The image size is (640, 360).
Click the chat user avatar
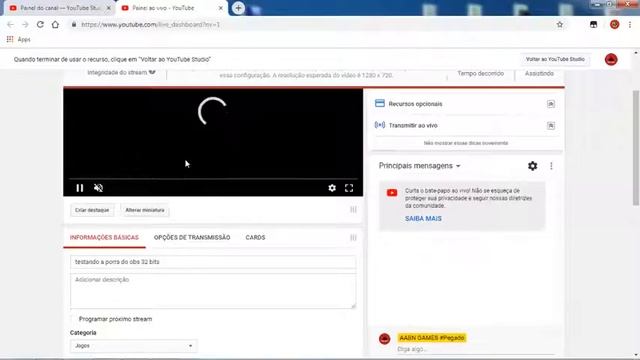point(384,339)
